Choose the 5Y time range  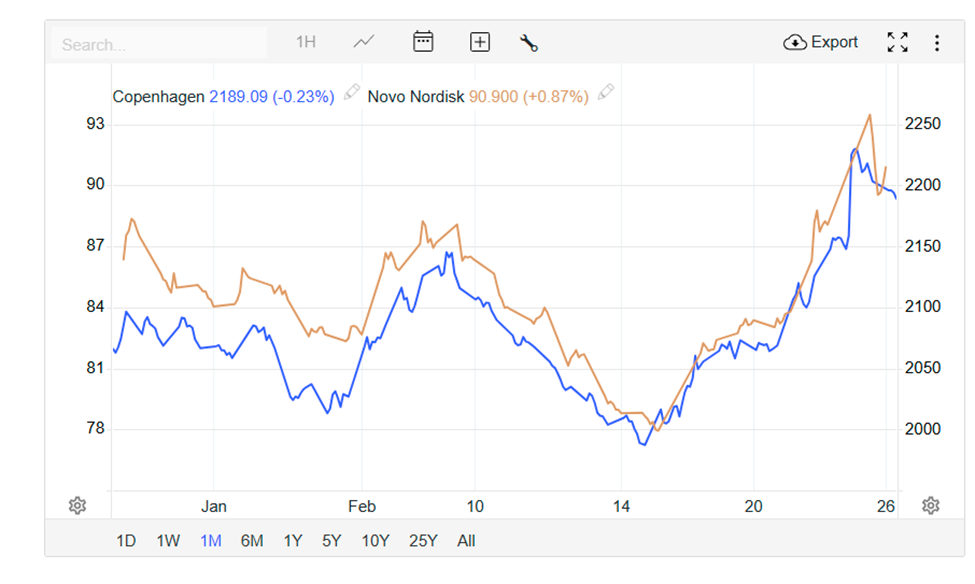331,541
